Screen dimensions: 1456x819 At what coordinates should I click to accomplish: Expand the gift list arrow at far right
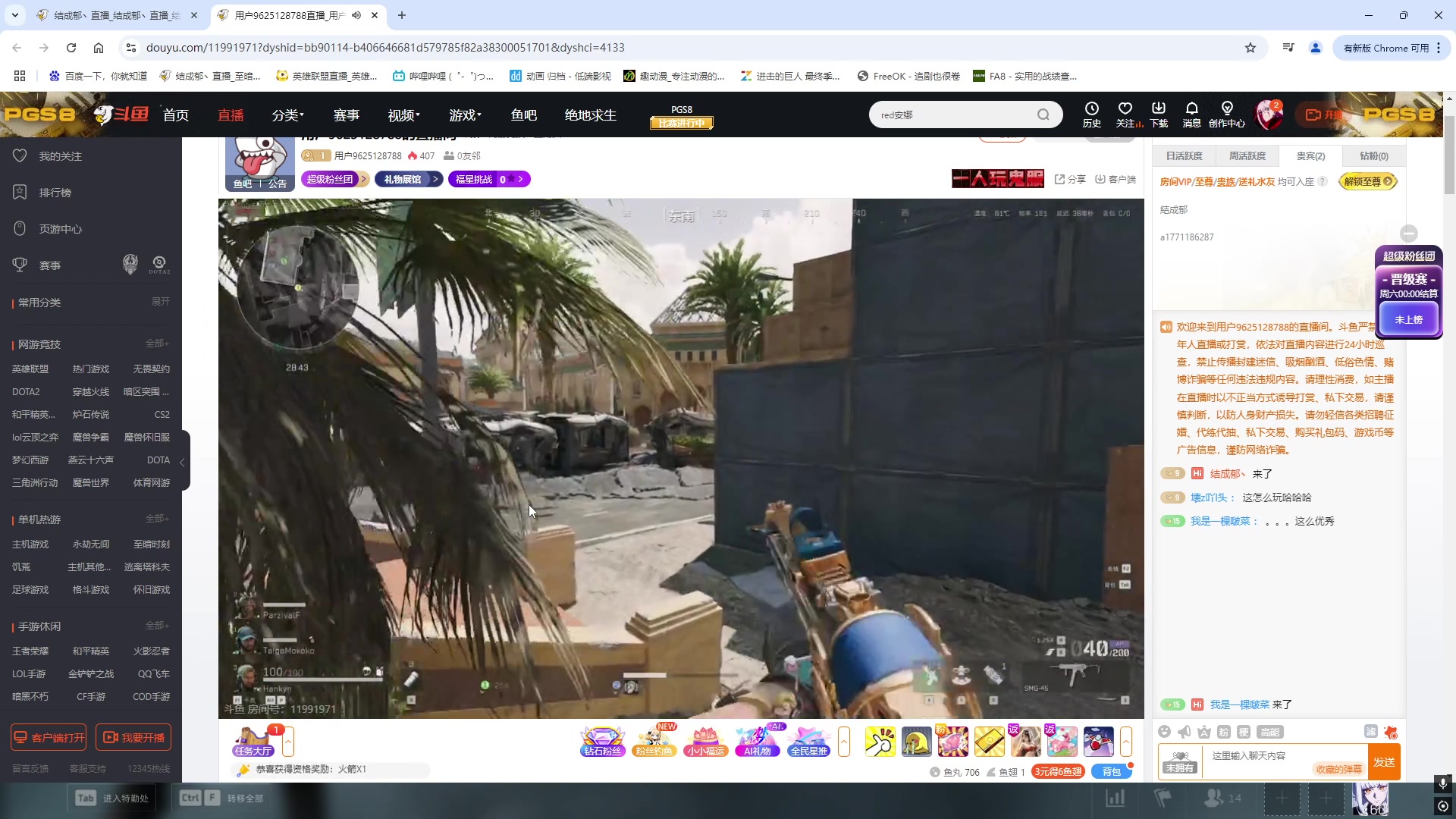1126,741
